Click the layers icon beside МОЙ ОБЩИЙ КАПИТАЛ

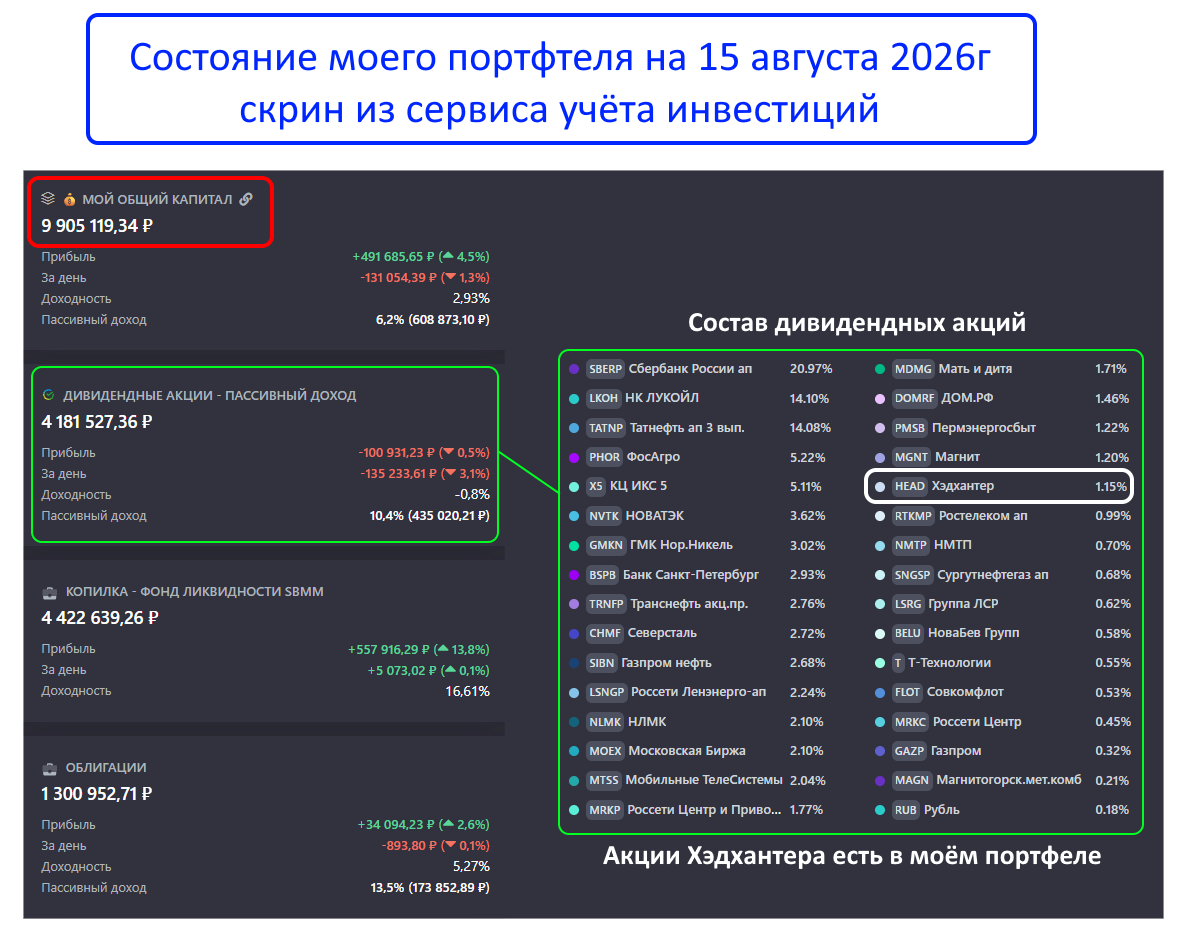tap(48, 199)
